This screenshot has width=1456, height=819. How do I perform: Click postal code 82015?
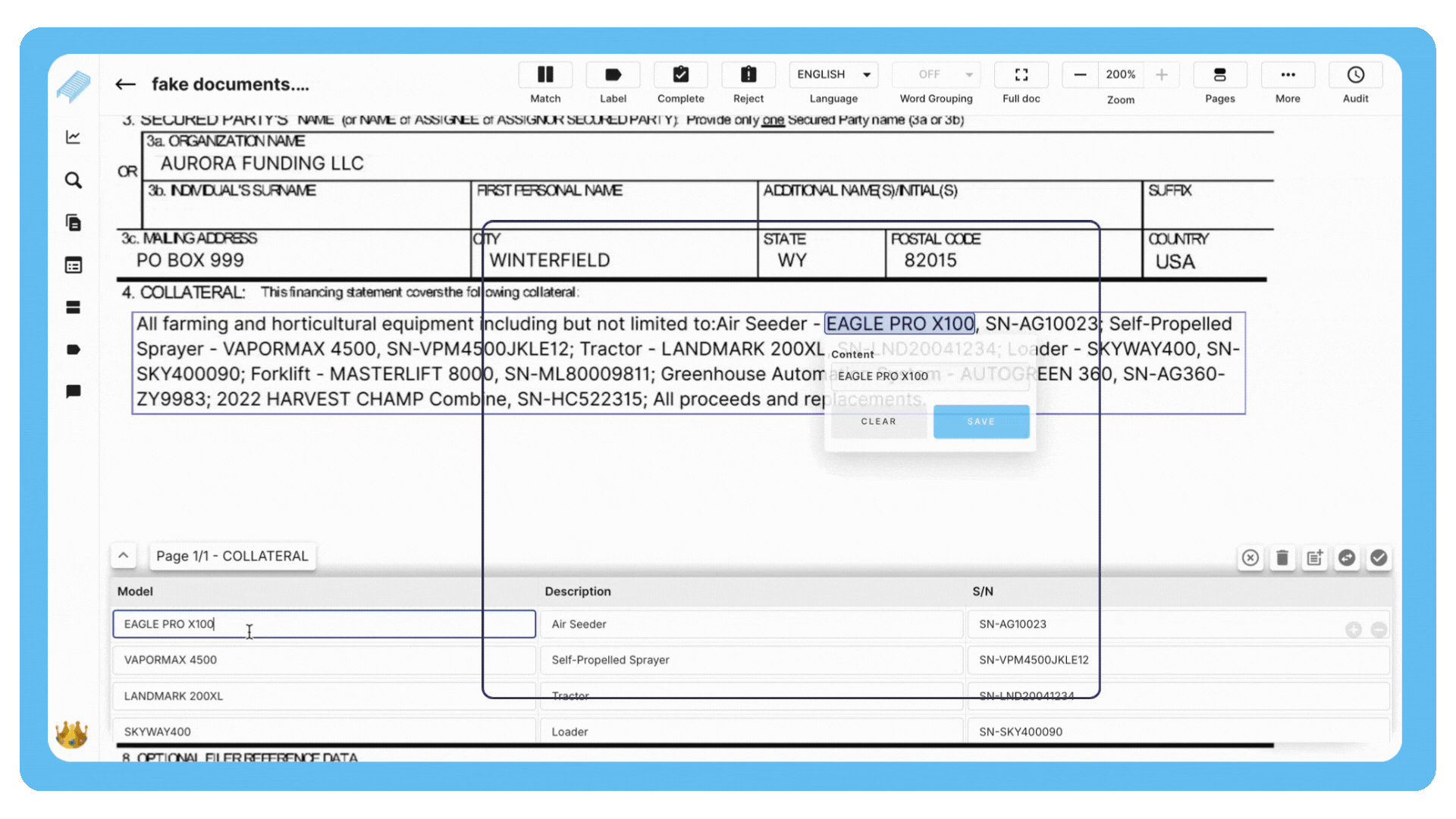tap(930, 260)
